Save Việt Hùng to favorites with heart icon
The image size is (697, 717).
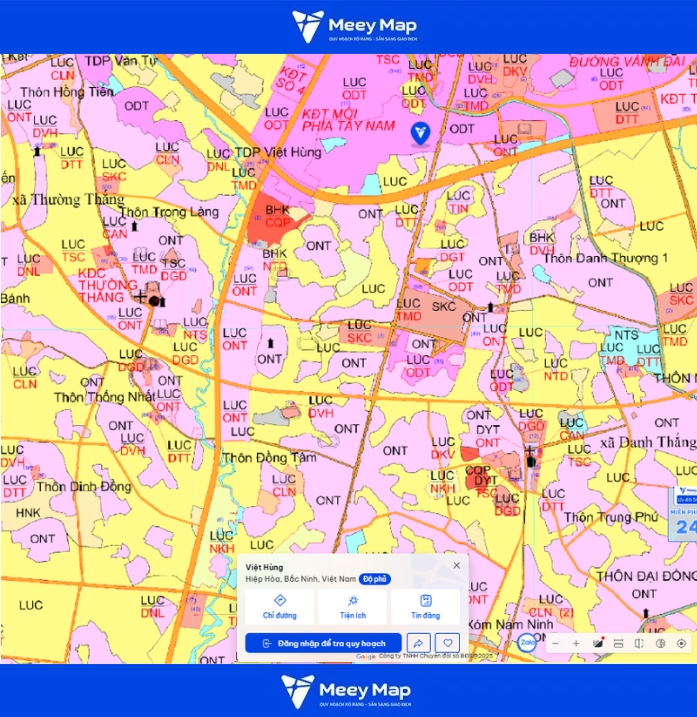click(447, 643)
